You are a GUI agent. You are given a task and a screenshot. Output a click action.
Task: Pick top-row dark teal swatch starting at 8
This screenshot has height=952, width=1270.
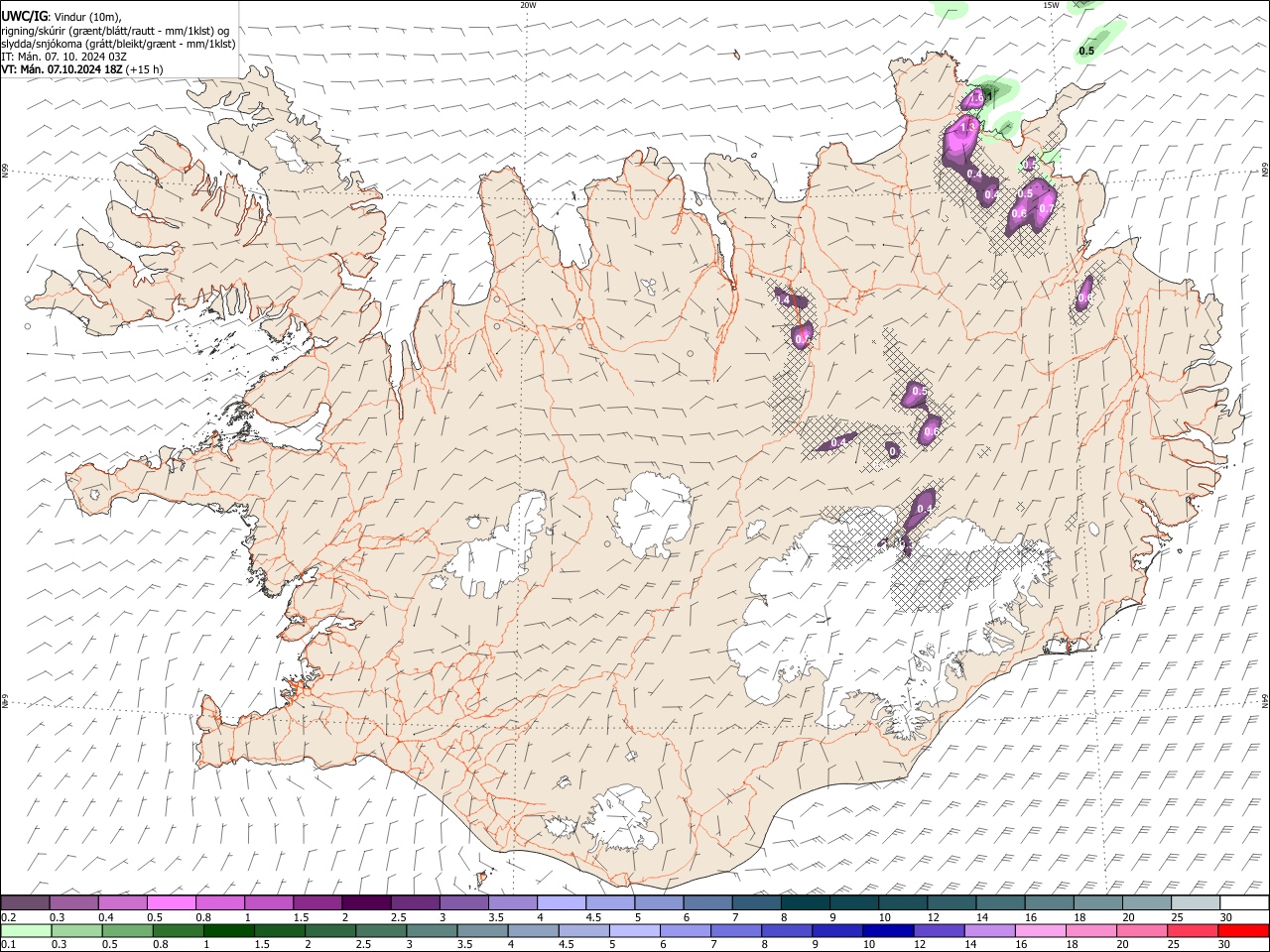806,902
